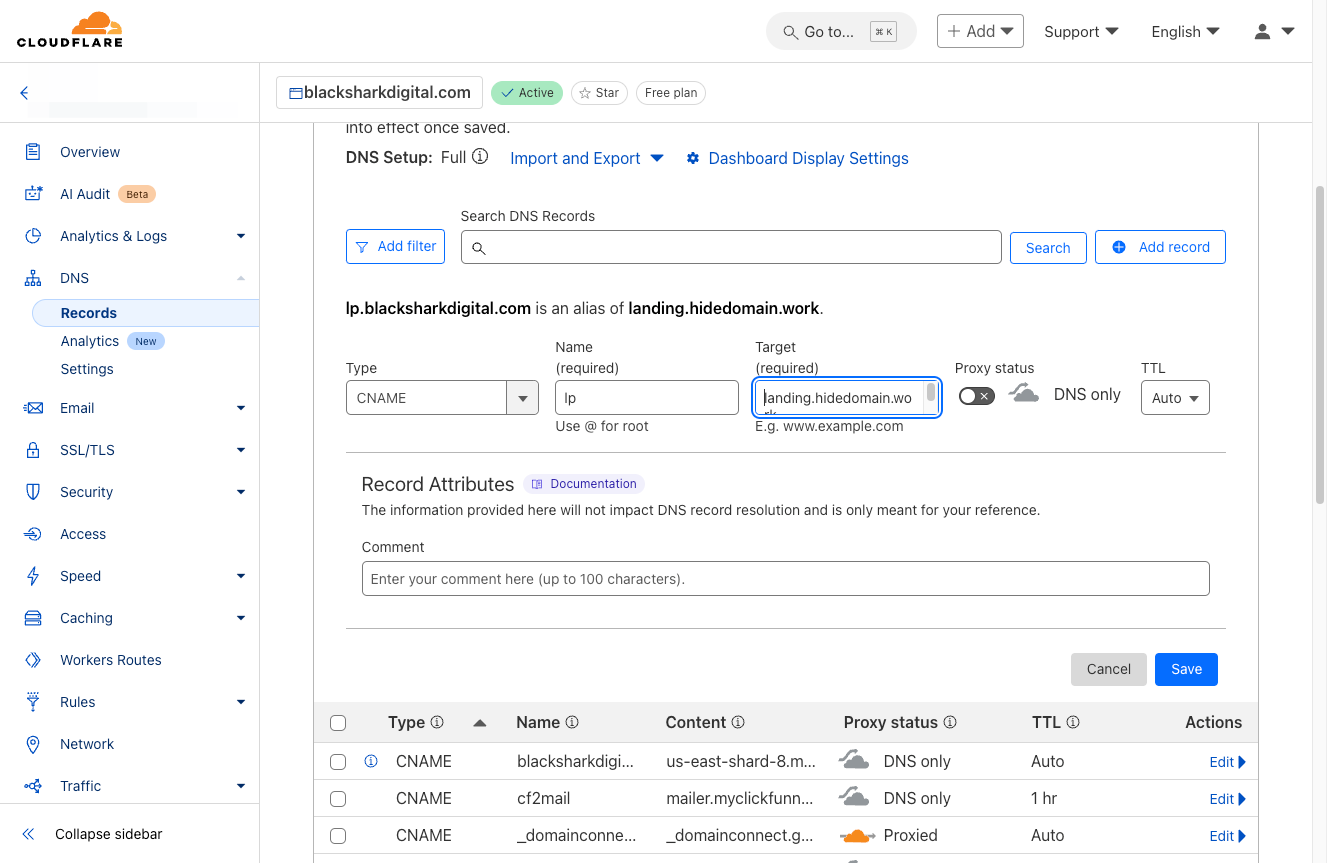Screen dimensions: 1327x863
Task: Click the Search DNS Records field
Action: (x=731, y=247)
